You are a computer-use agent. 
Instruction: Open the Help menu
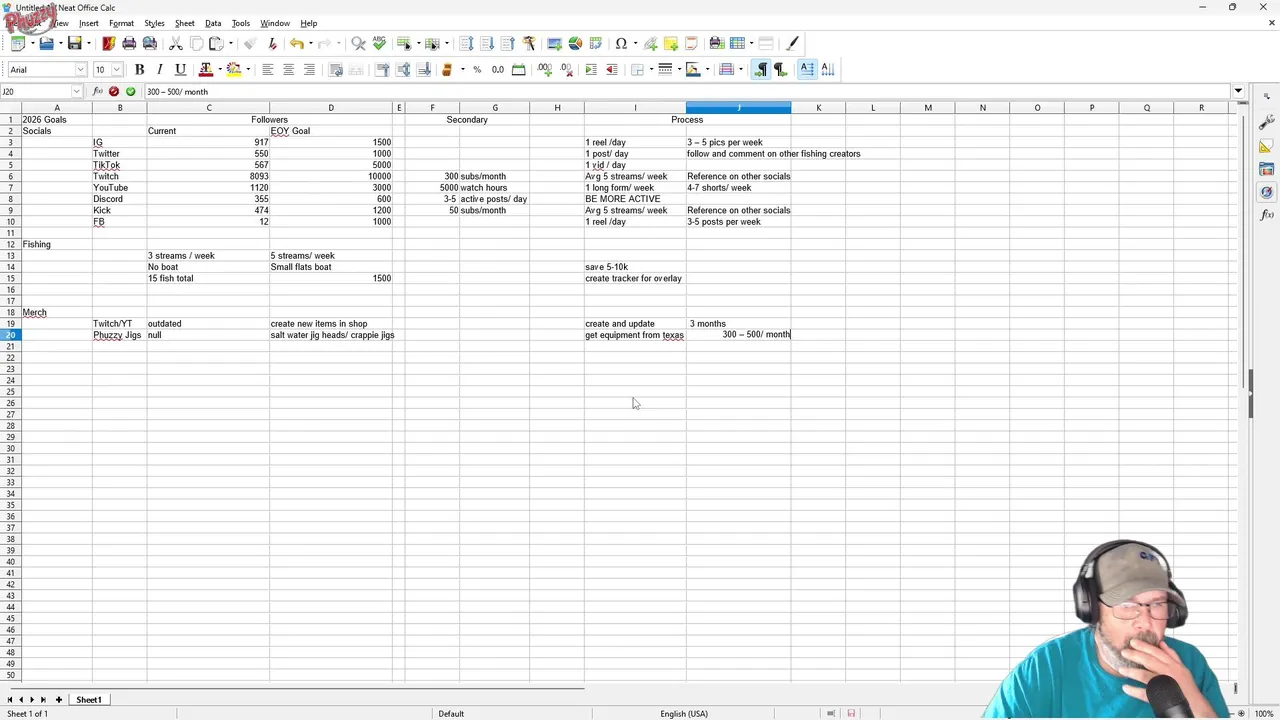coord(309,23)
